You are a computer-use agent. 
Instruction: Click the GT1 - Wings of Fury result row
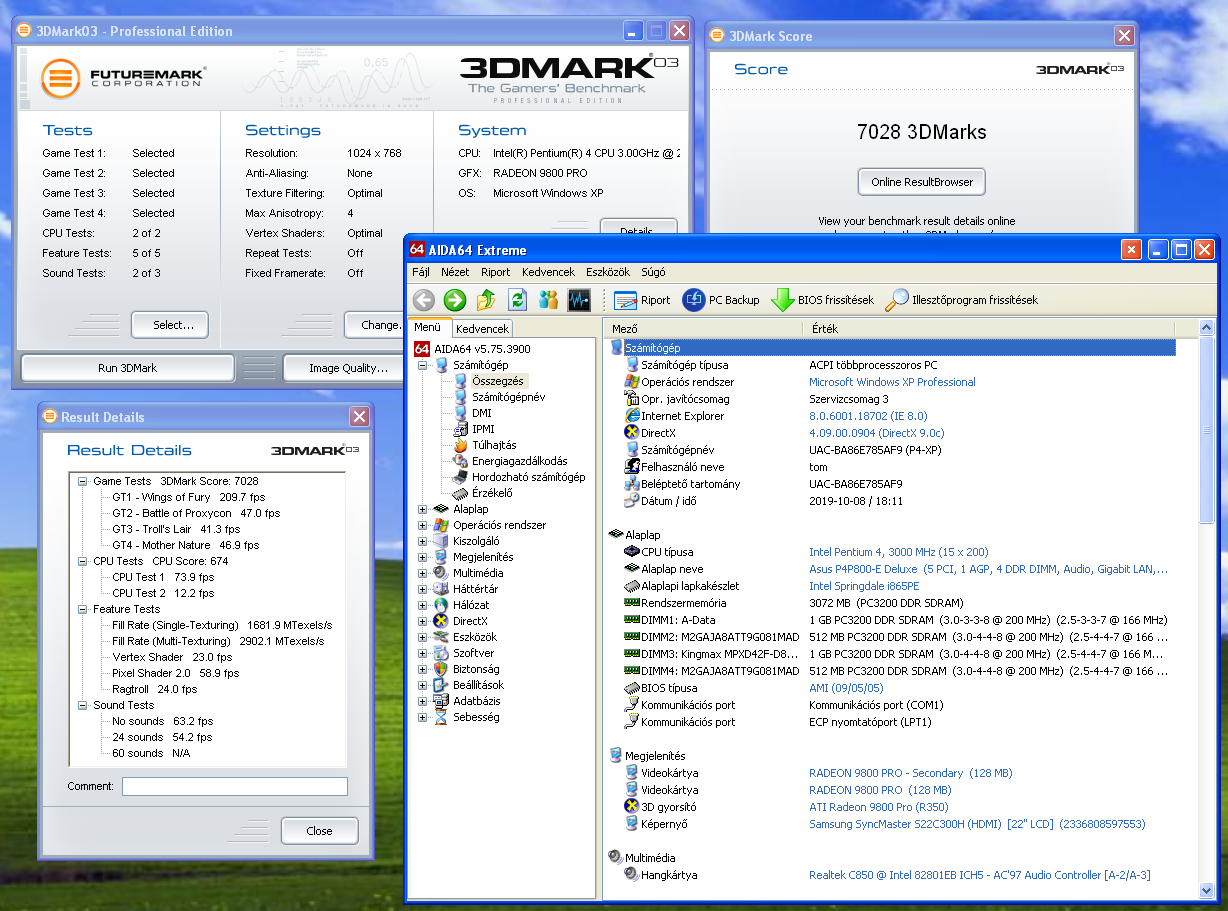pyautogui.click(x=188, y=497)
